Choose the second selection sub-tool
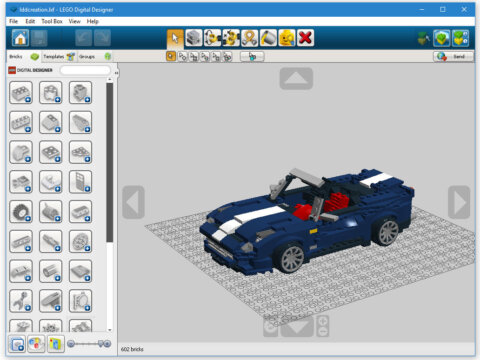Screen dimensions: 480x360 click(182, 57)
